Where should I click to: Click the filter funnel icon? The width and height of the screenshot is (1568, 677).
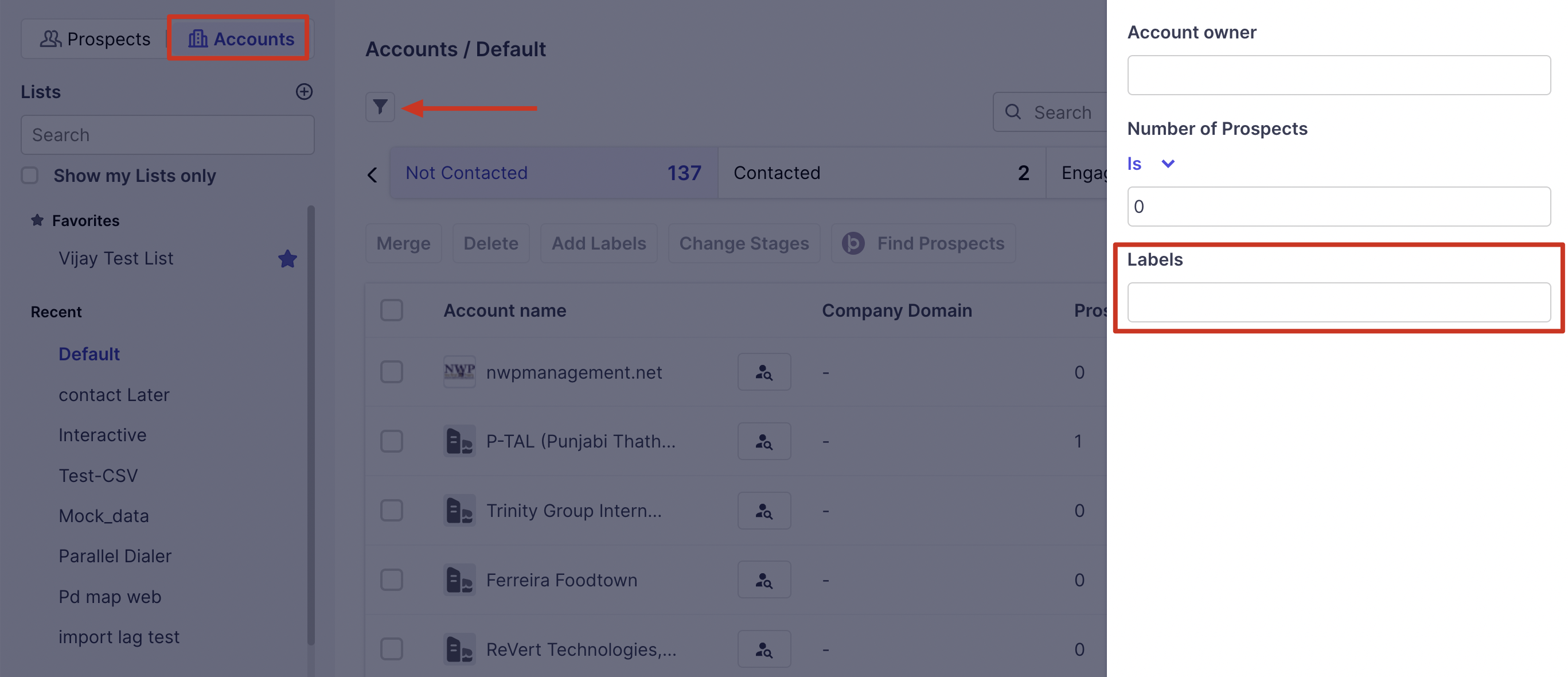point(380,107)
